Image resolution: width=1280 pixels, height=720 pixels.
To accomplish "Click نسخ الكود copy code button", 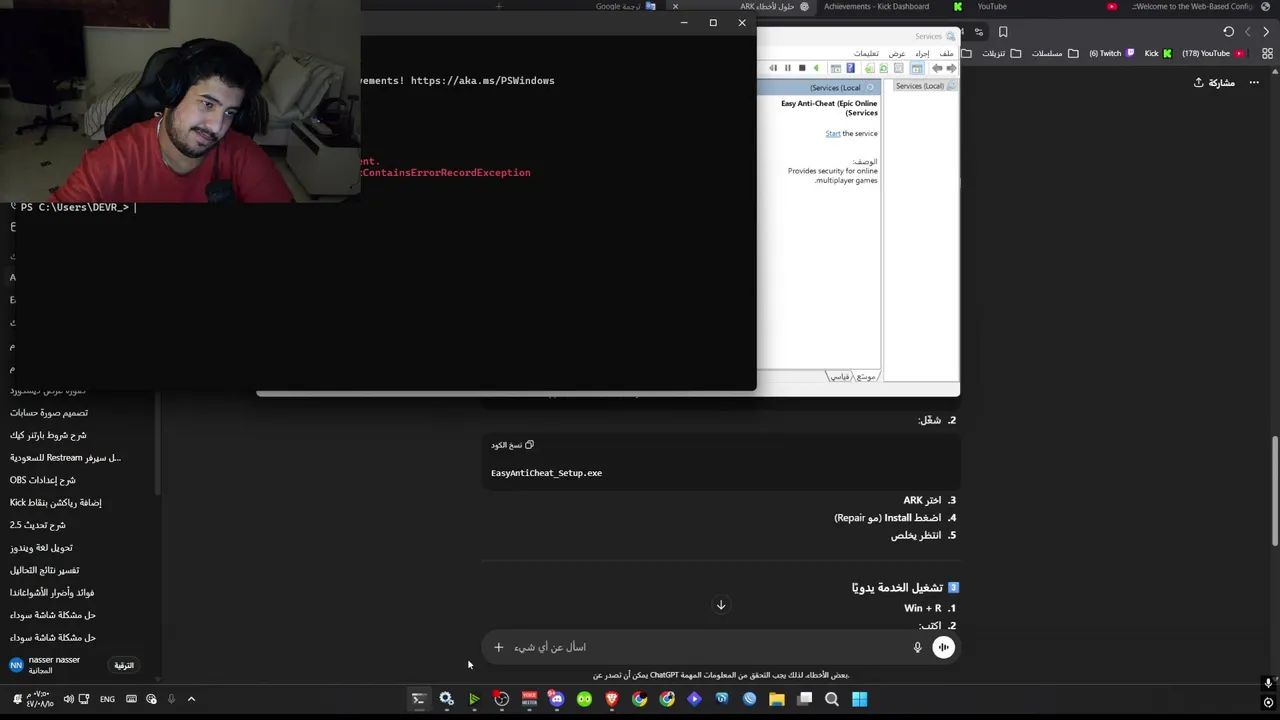I will point(513,445).
